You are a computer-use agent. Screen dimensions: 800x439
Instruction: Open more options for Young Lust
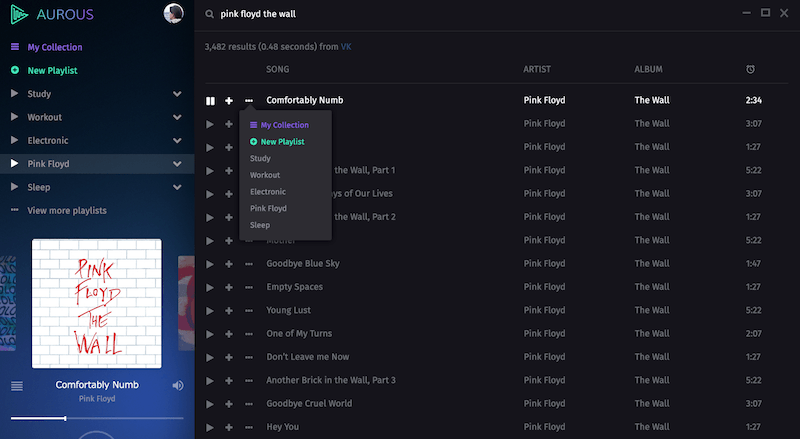point(249,311)
